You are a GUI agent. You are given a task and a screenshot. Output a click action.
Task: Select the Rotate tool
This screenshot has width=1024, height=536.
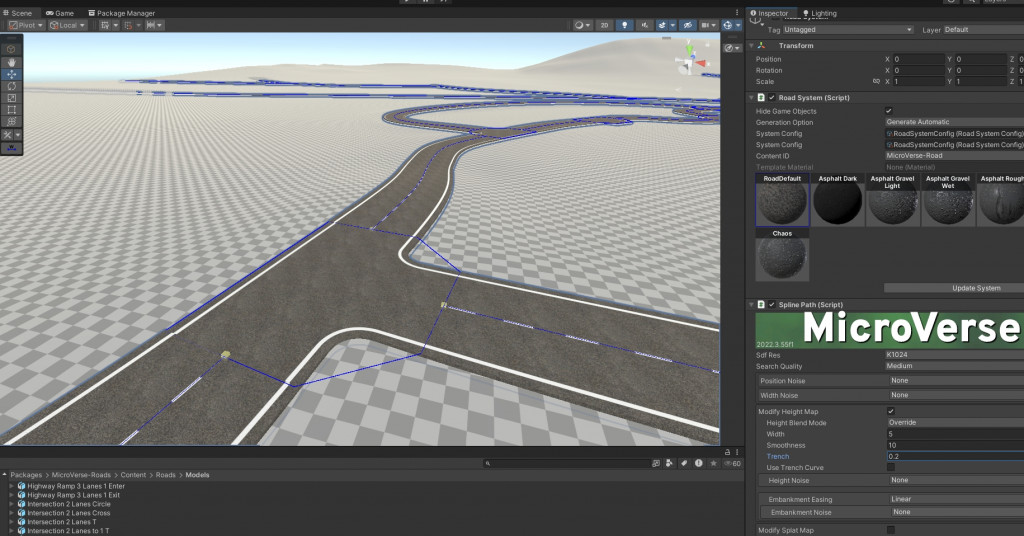(11, 86)
